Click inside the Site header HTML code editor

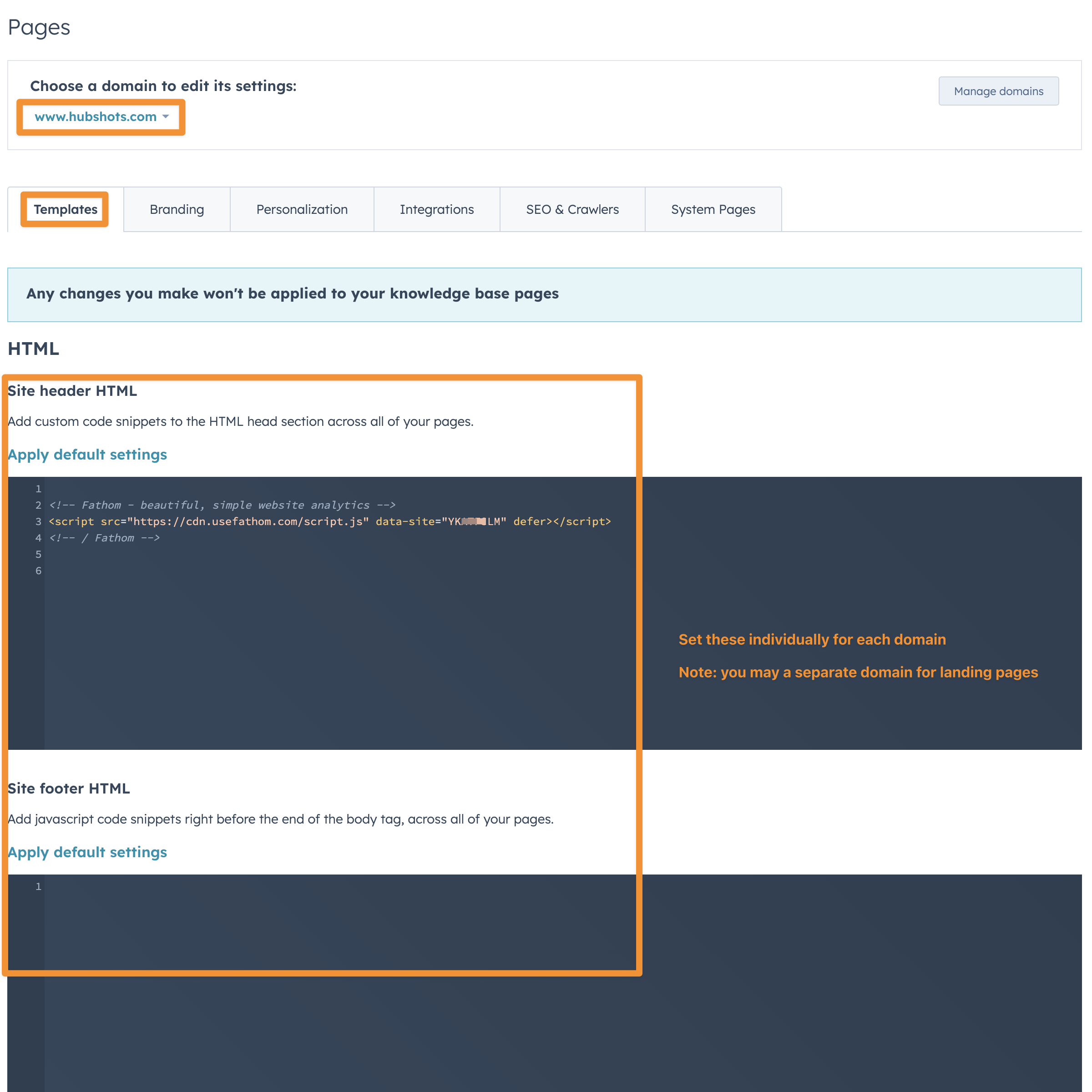click(x=339, y=650)
